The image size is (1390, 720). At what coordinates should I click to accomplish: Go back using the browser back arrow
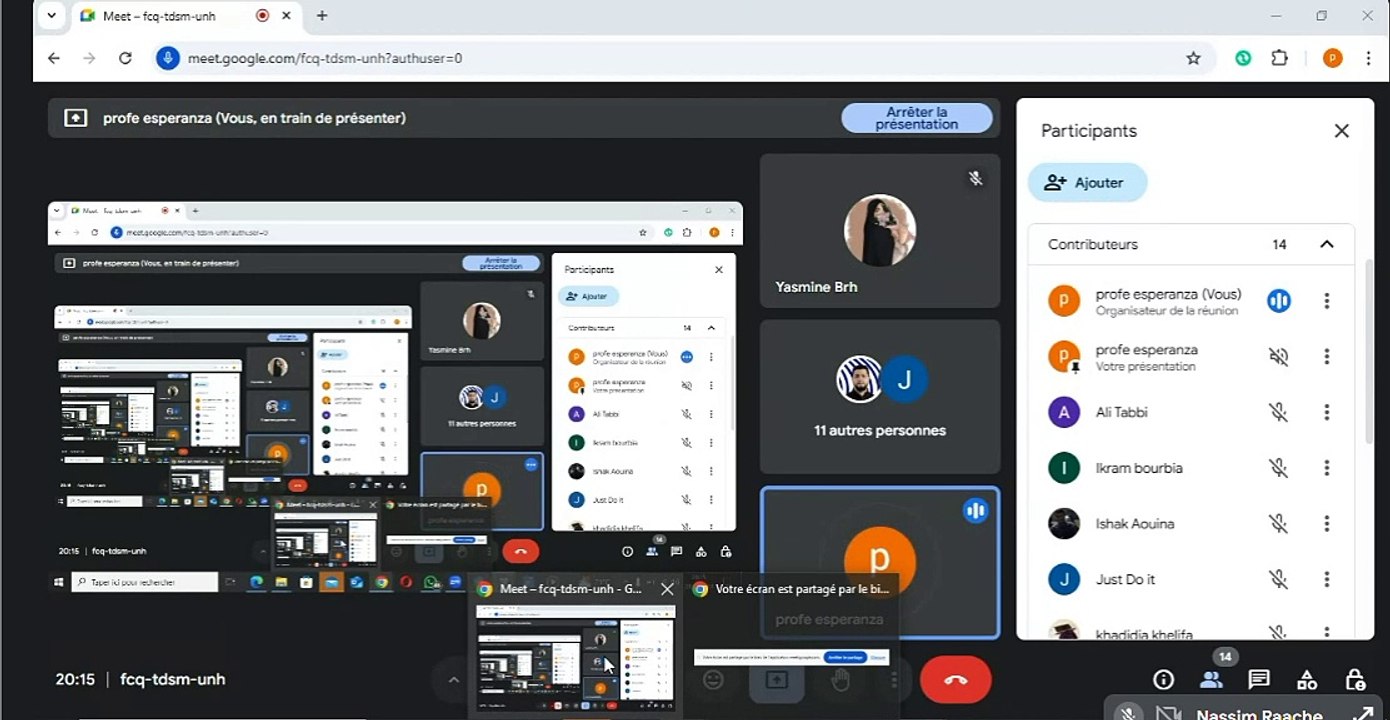[x=54, y=58]
